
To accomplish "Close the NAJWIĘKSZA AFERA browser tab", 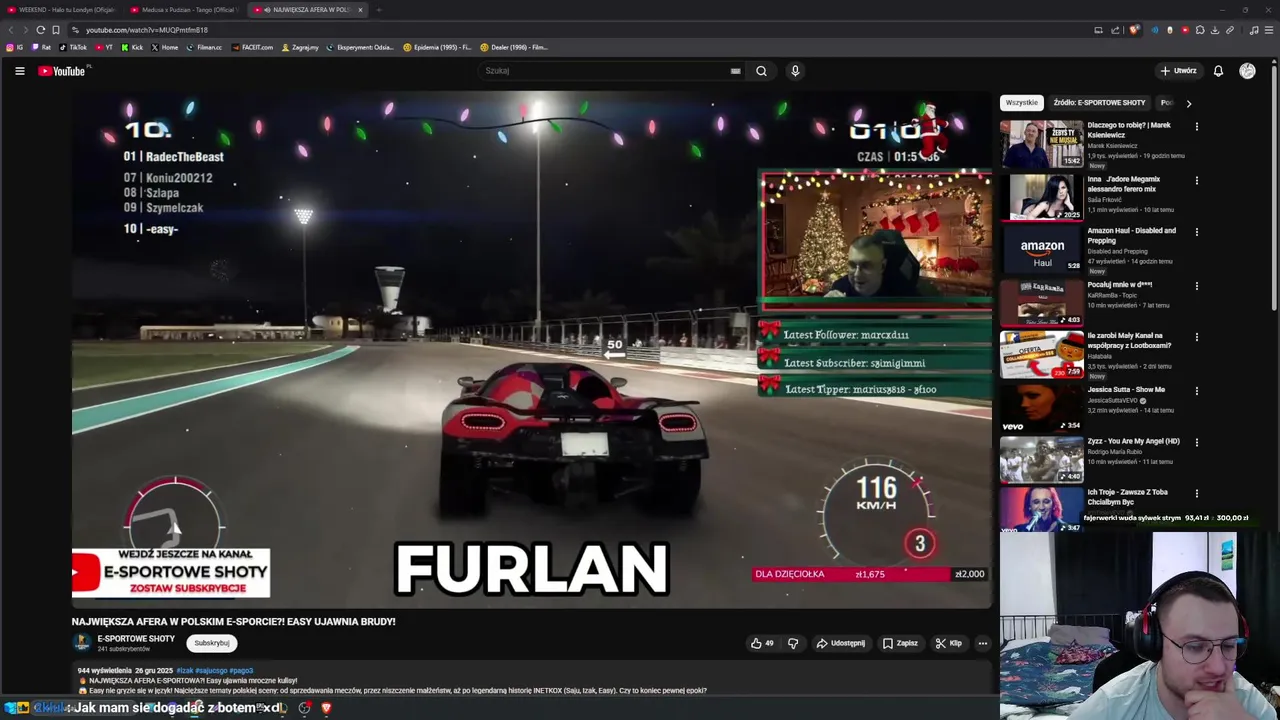I will [360, 10].
